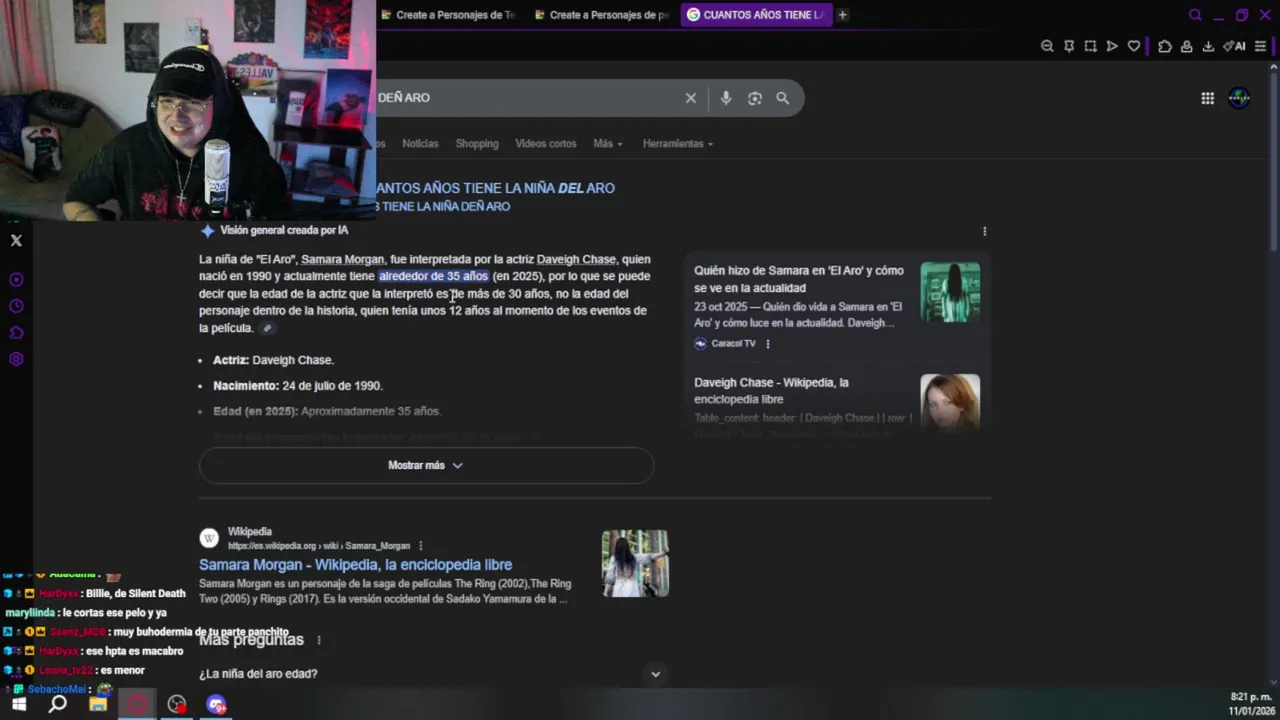Open the easy setup sliders icon
Screen dimensions: 1280x720
(x=1260, y=46)
